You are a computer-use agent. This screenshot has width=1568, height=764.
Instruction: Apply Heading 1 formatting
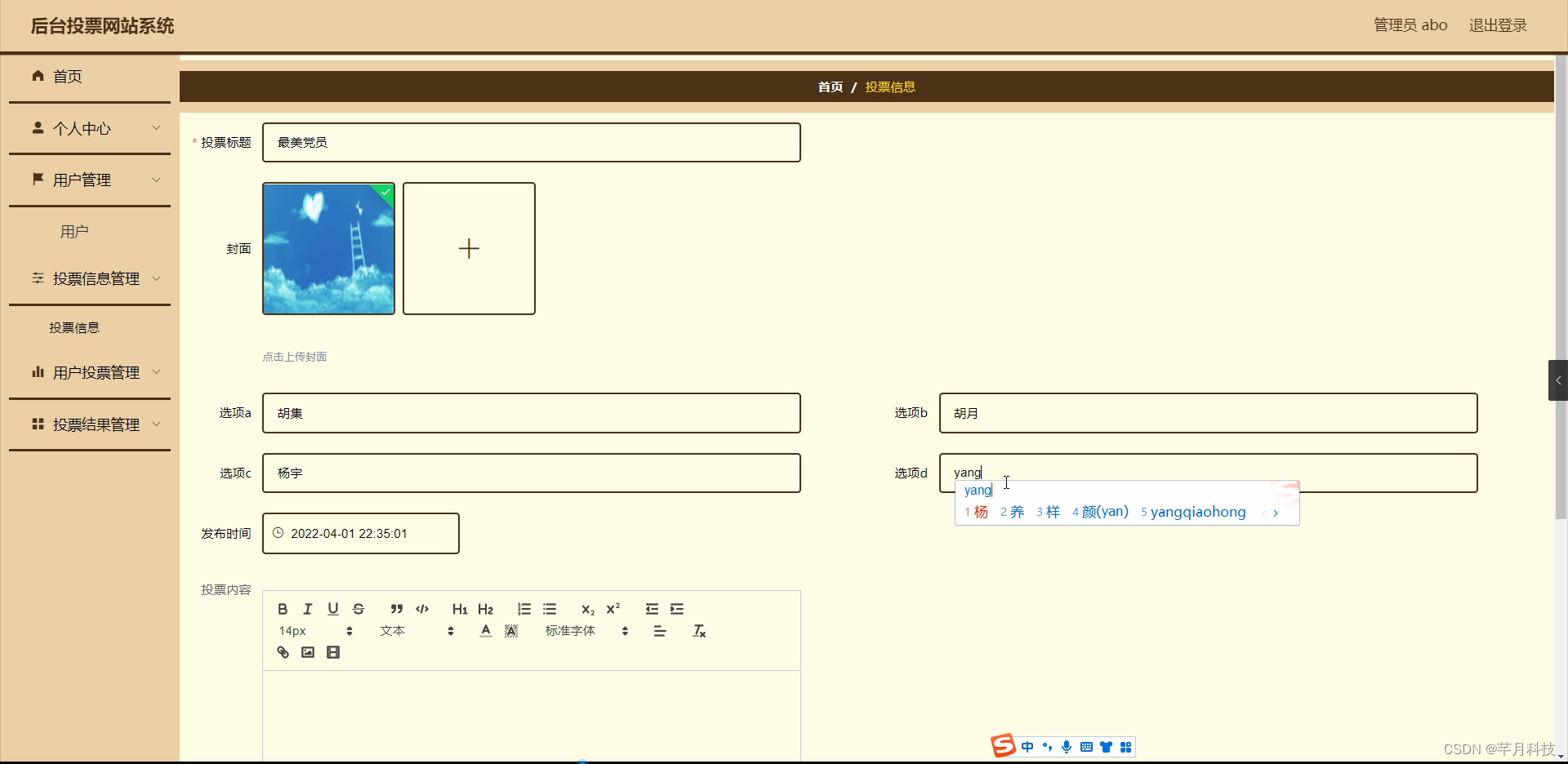[x=460, y=608]
